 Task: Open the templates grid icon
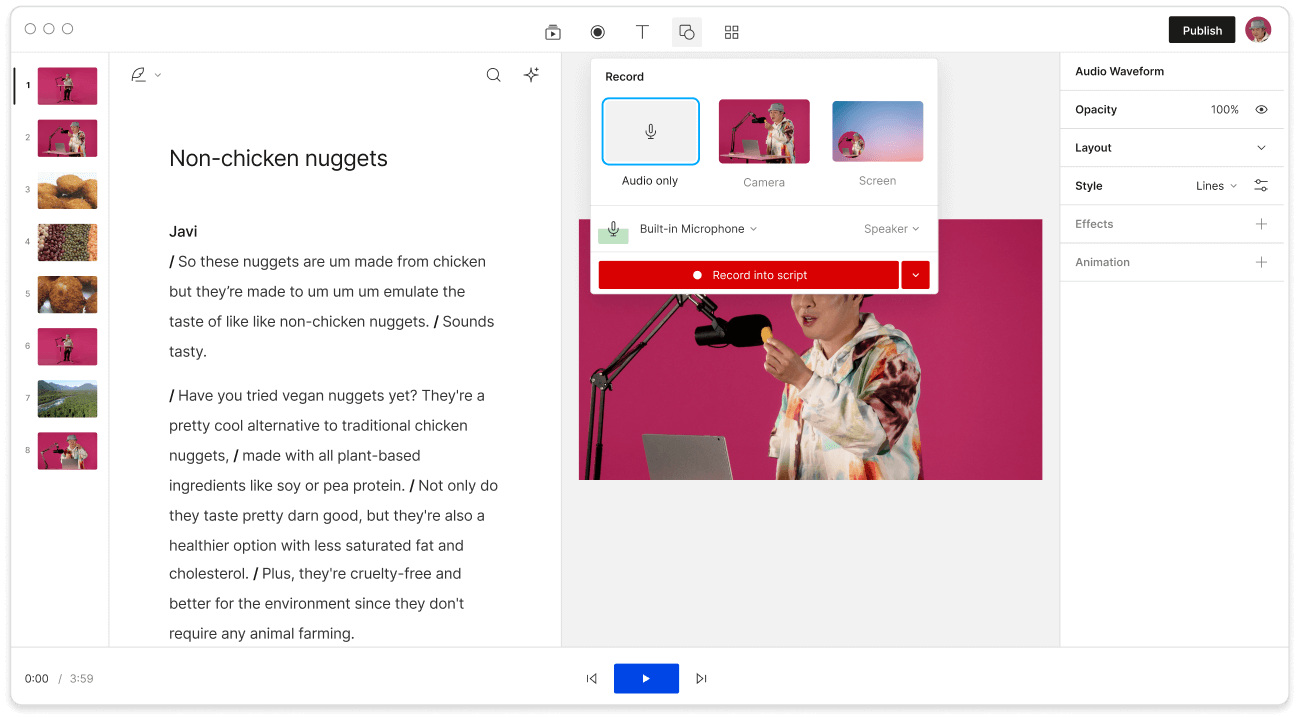(731, 31)
